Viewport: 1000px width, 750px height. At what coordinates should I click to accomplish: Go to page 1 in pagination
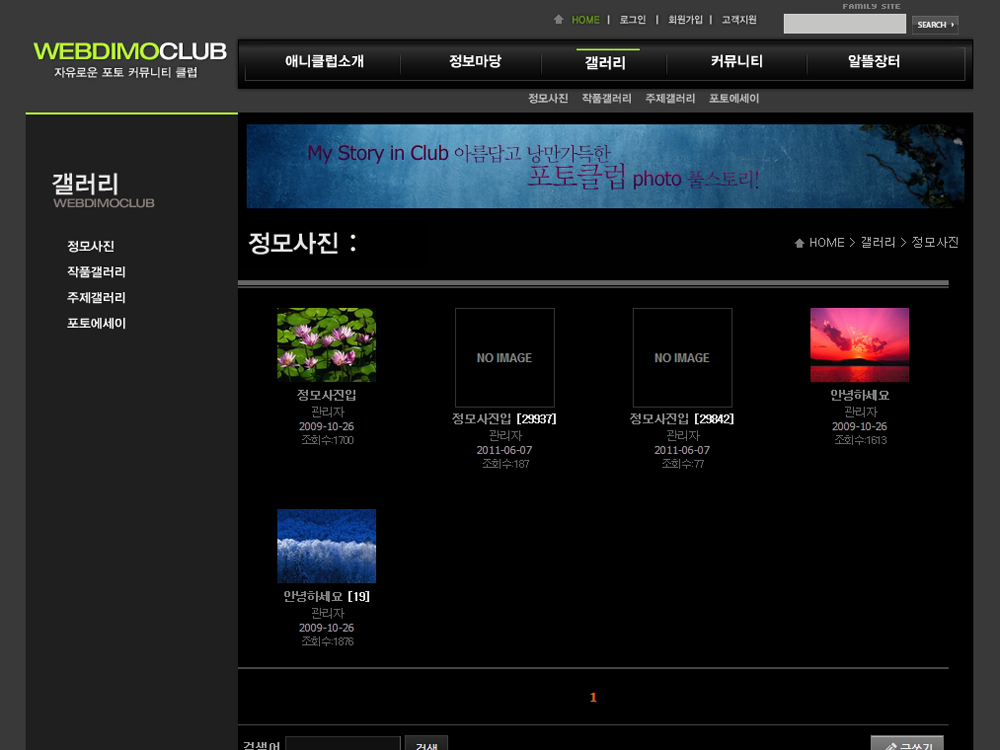point(593,698)
